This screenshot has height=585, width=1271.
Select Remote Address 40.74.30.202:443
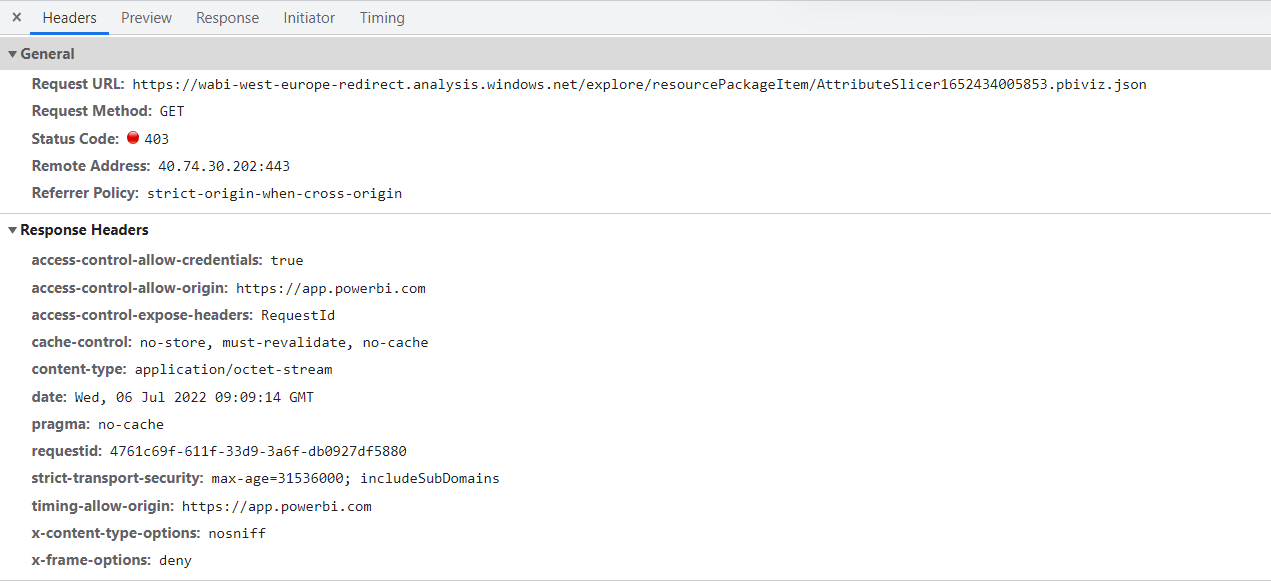[224, 166]
